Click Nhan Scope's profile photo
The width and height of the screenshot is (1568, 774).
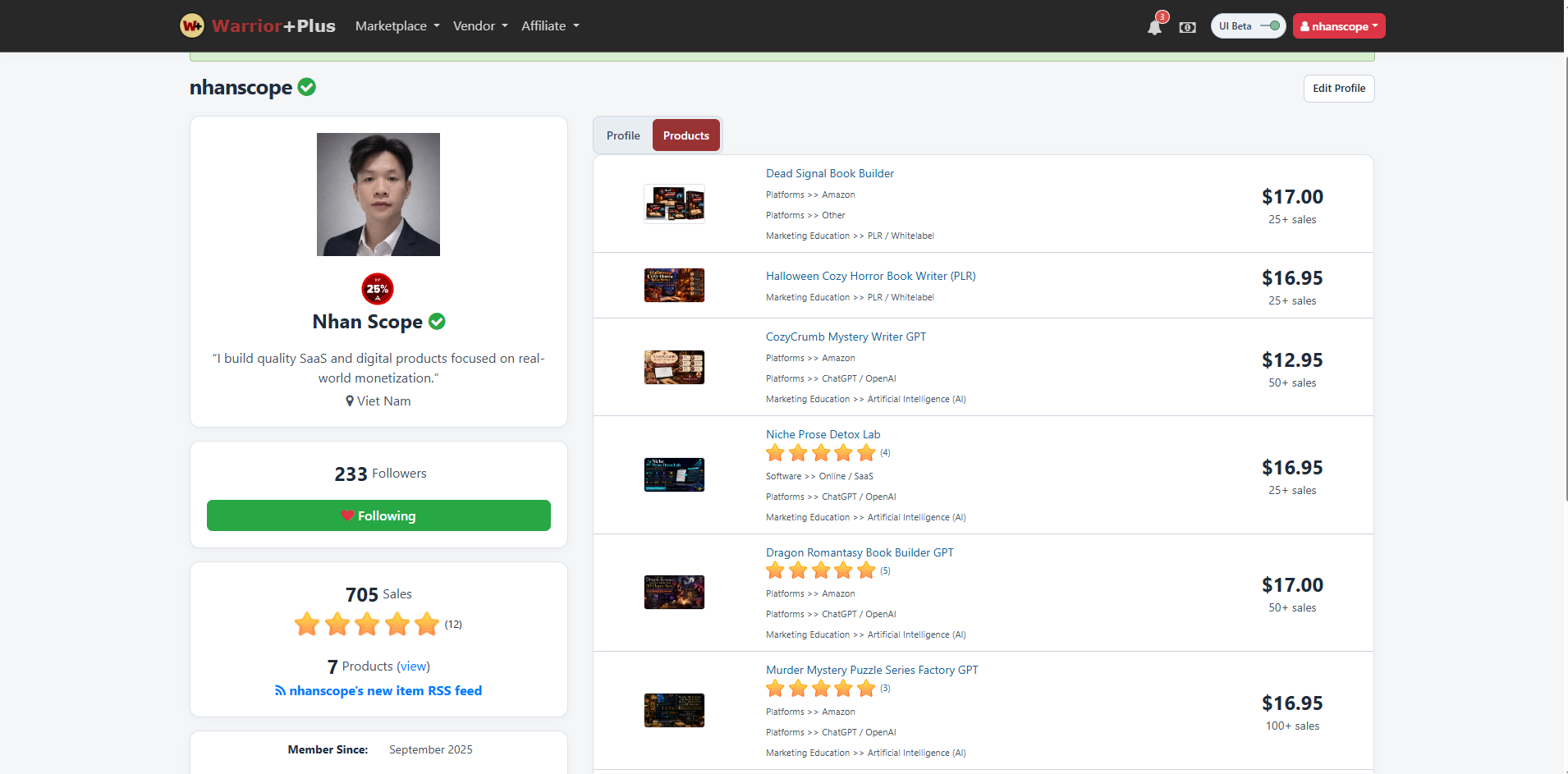pos(378,195)
